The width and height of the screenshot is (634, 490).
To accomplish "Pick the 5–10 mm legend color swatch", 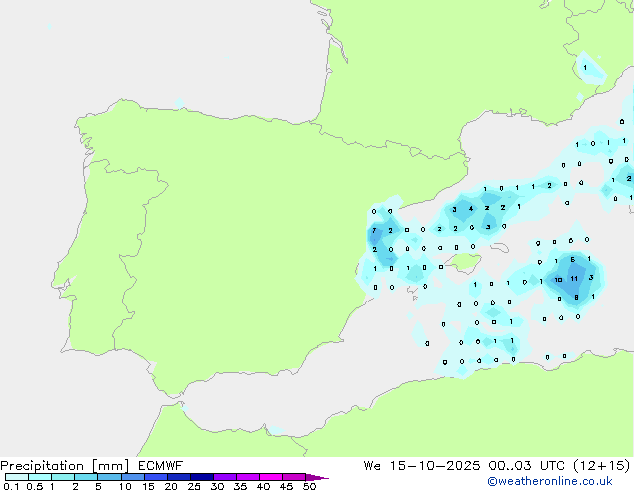I will tap(110, 477).
